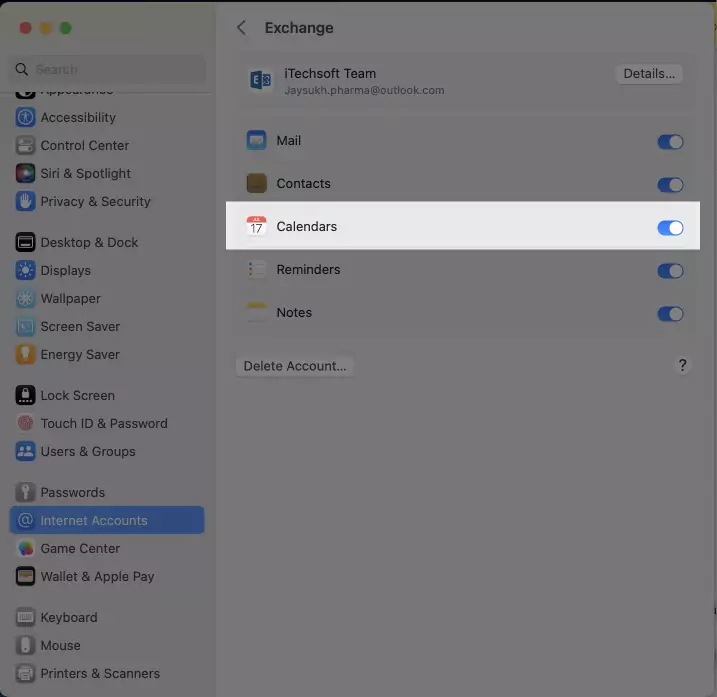The height and width of the screenshot is (697, 717).
Task: Click the Contacts app icon
Action: (257, 183)
